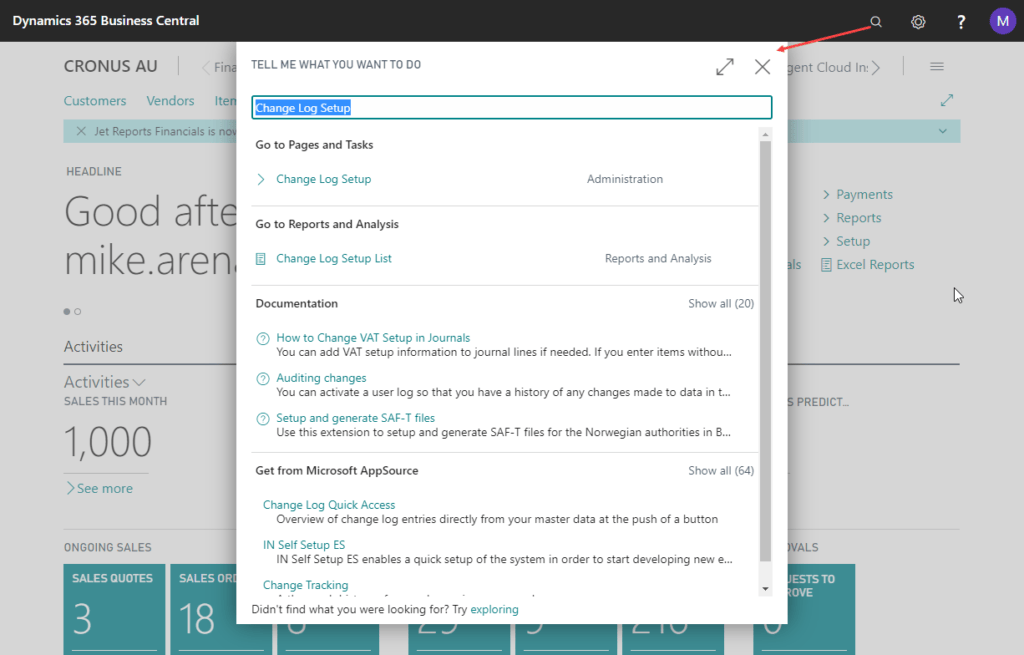Click scrollbar up arrow in results list
The height and width of the screenshot is (655, 1024).
(x=765, y=134)
